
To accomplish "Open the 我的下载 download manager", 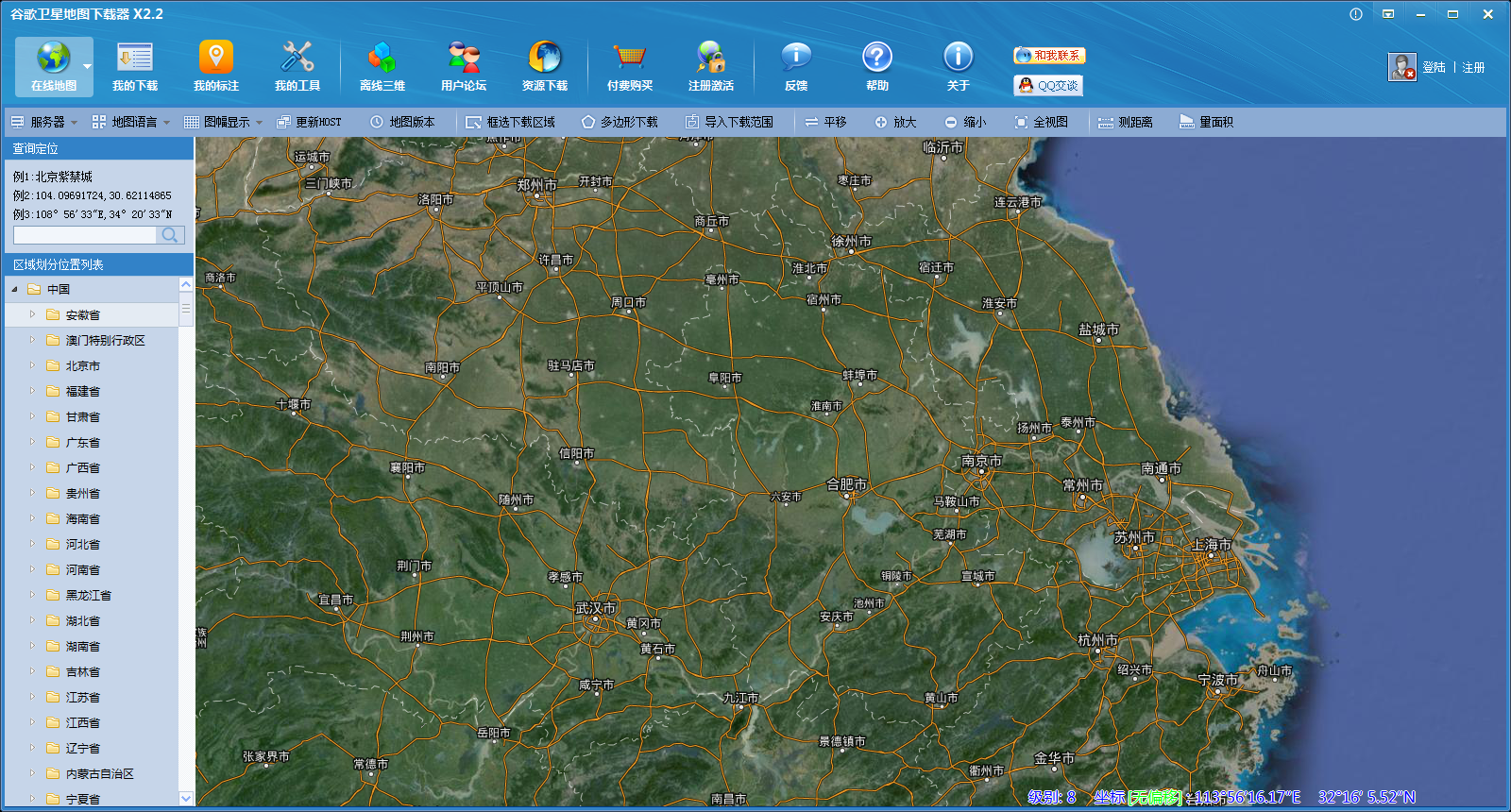I will (135, 66).
